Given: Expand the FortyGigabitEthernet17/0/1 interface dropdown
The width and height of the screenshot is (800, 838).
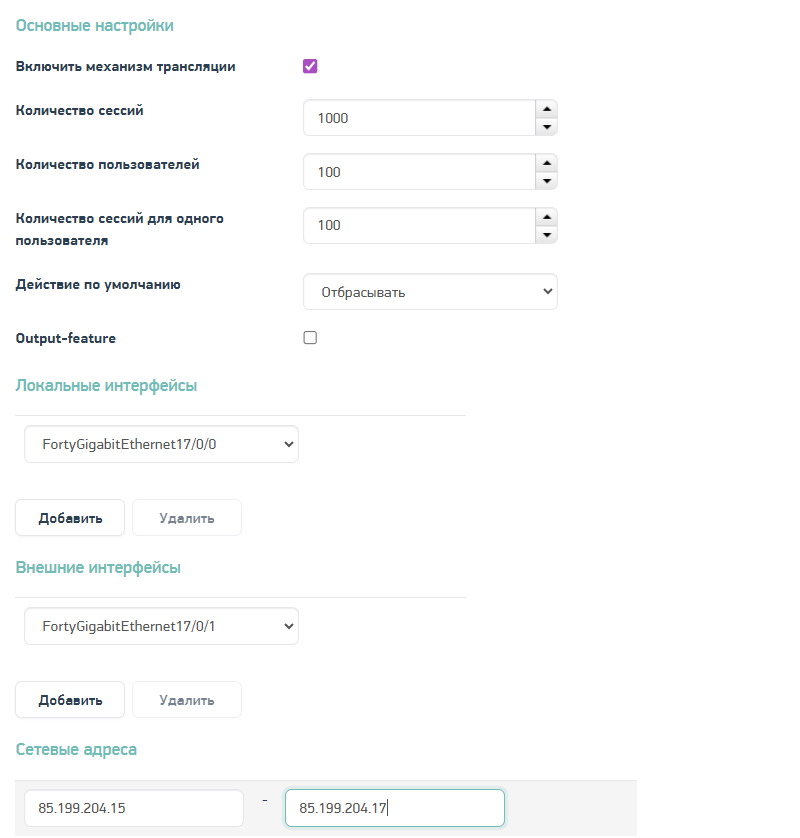Looking at the screenshot, I should point(161,626).
